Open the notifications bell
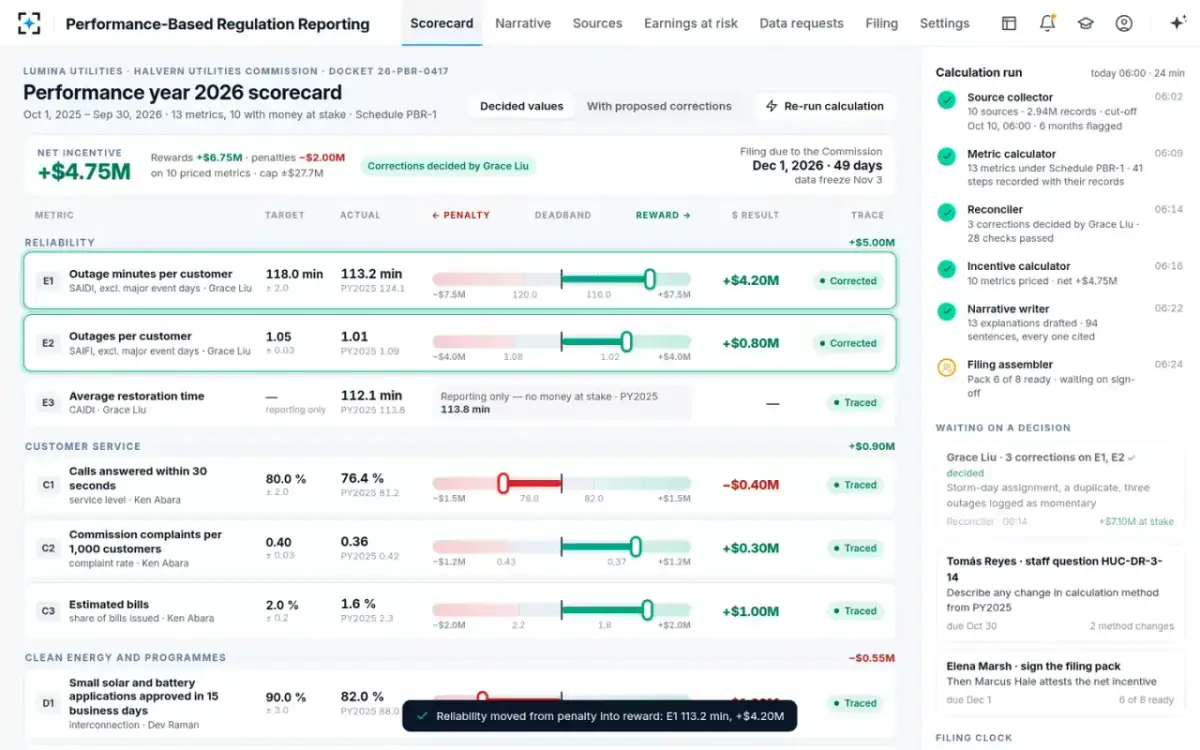The image size is (1200, 750). coord(1047,23)
